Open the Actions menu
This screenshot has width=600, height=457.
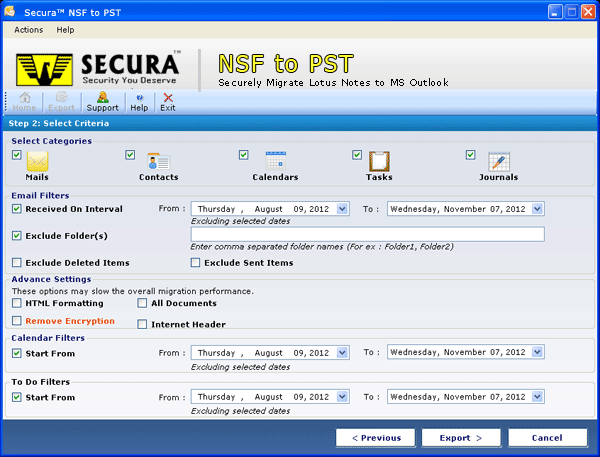[x=29, y=30]
